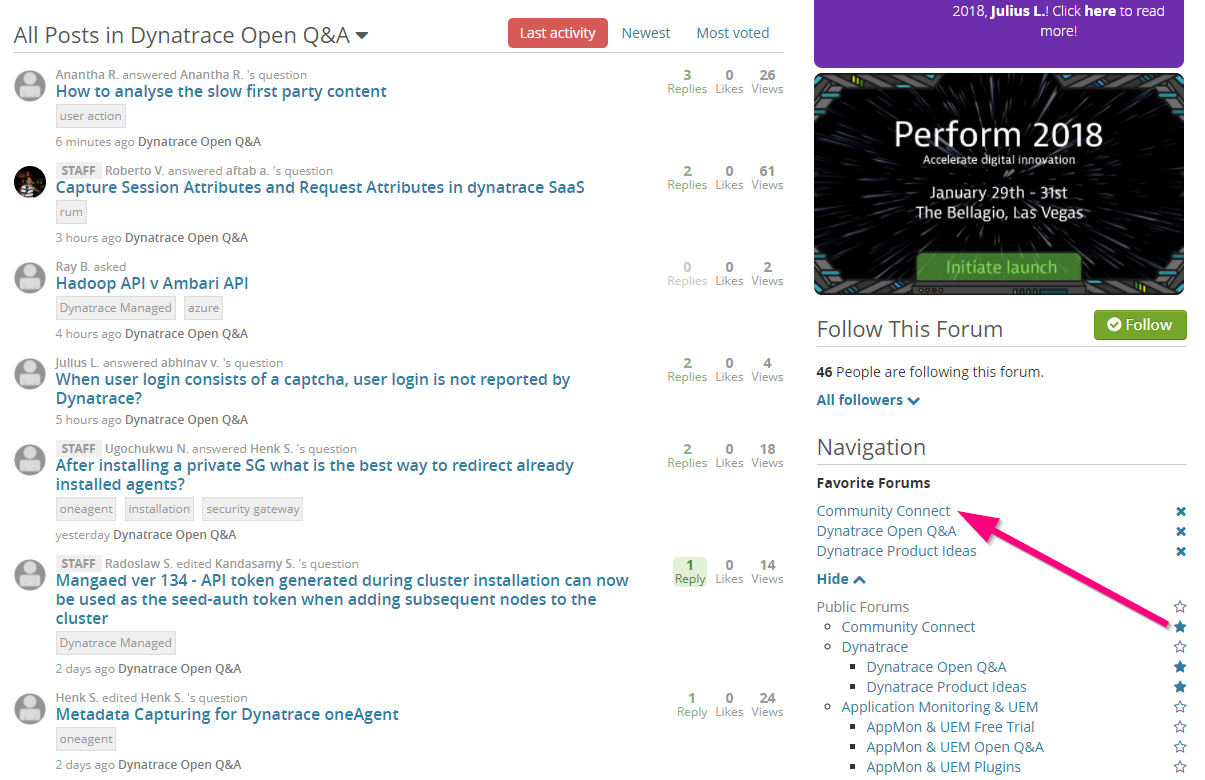Filter by 'user action' tag
This screenshot has height=780, width=1205.
click(91, 116)
